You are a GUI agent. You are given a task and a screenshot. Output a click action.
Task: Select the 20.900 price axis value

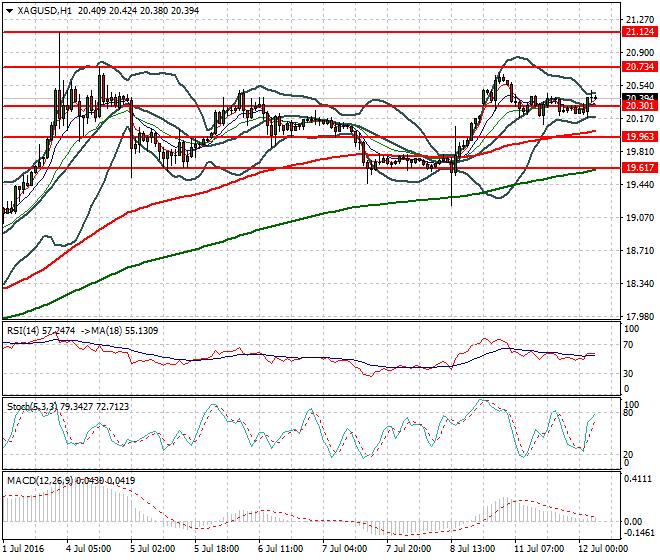click(x=640, y=53)
